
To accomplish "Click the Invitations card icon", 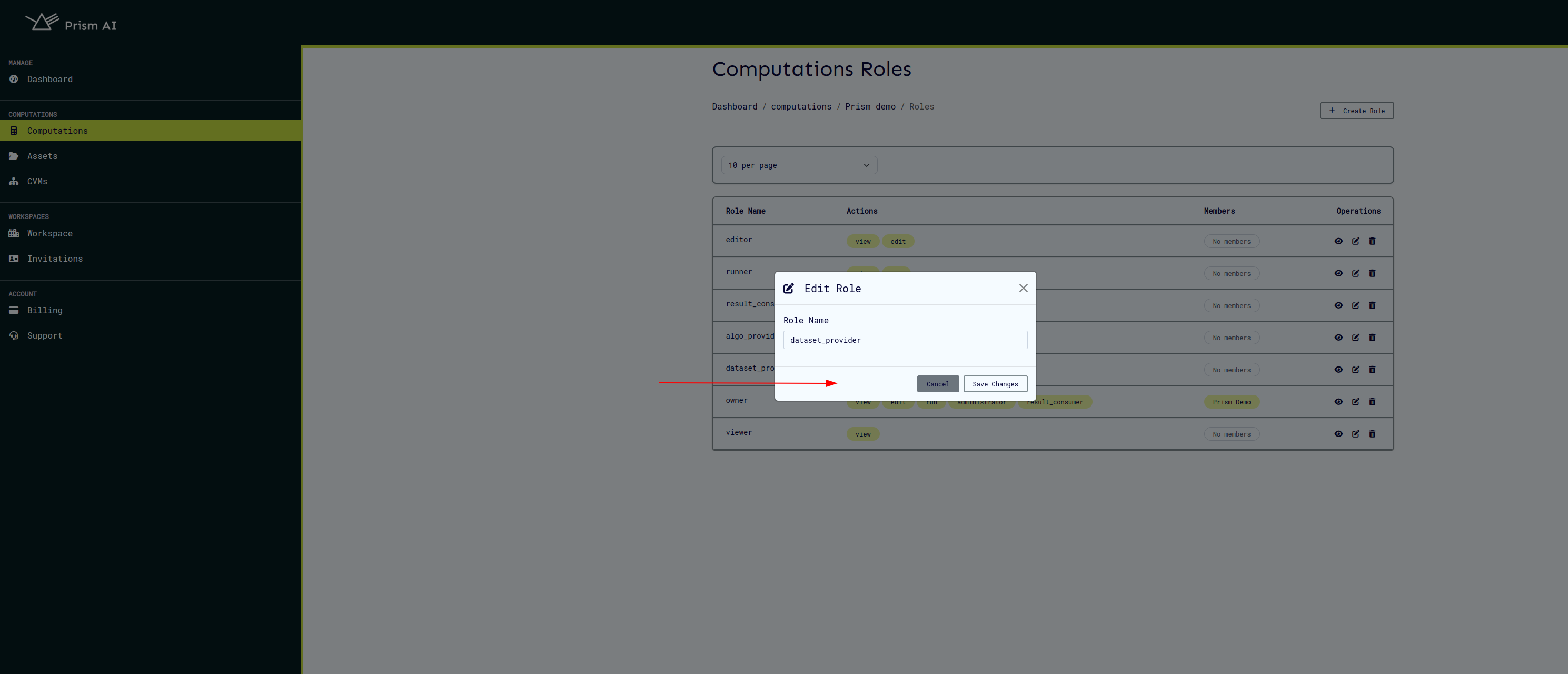I will (14, 259).
